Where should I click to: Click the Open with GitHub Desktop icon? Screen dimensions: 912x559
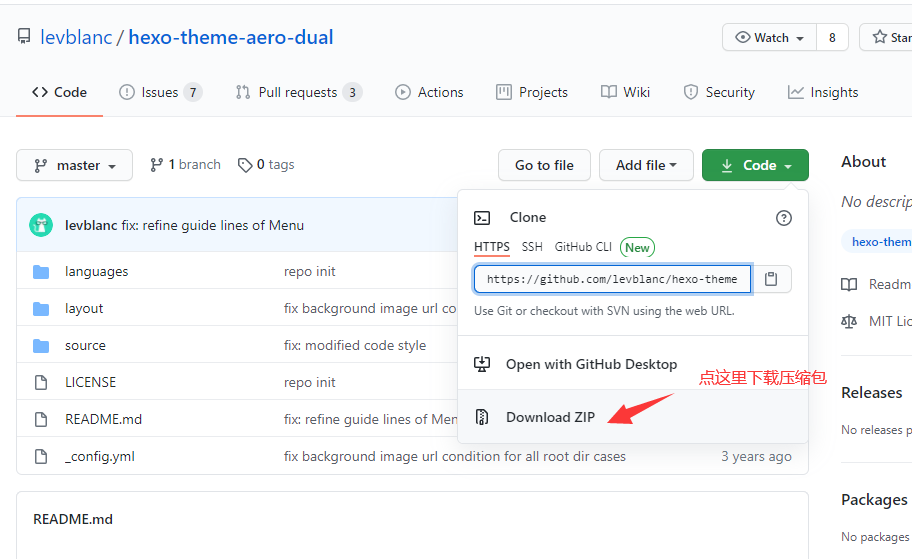pos(482,364)
